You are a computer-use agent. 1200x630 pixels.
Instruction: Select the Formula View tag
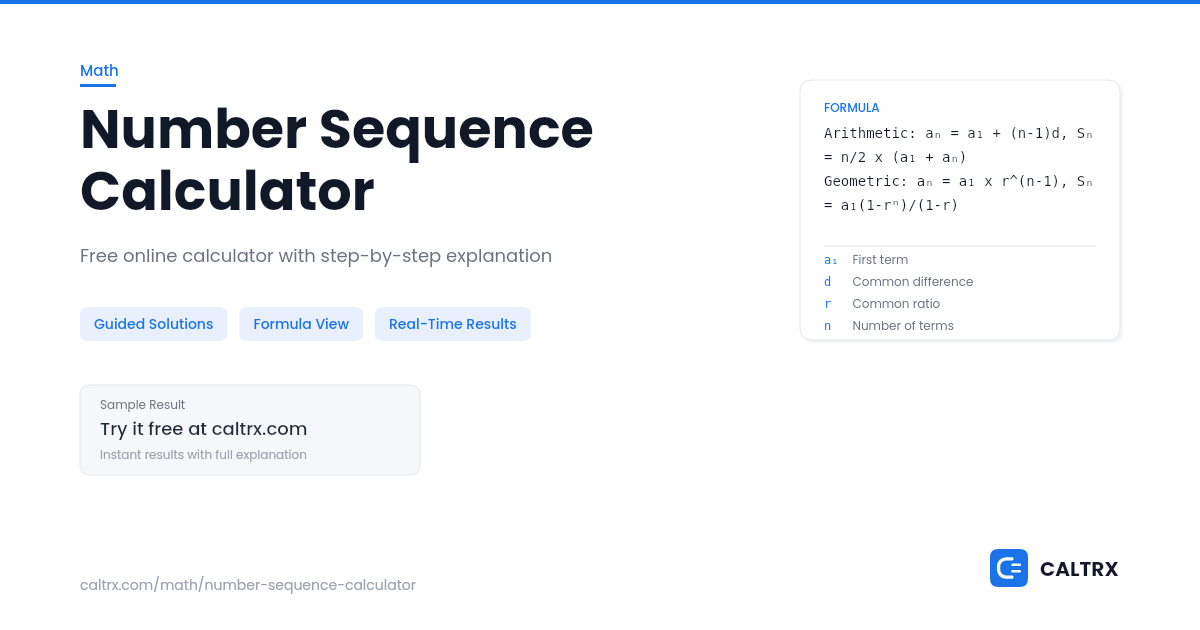(301, 324)
